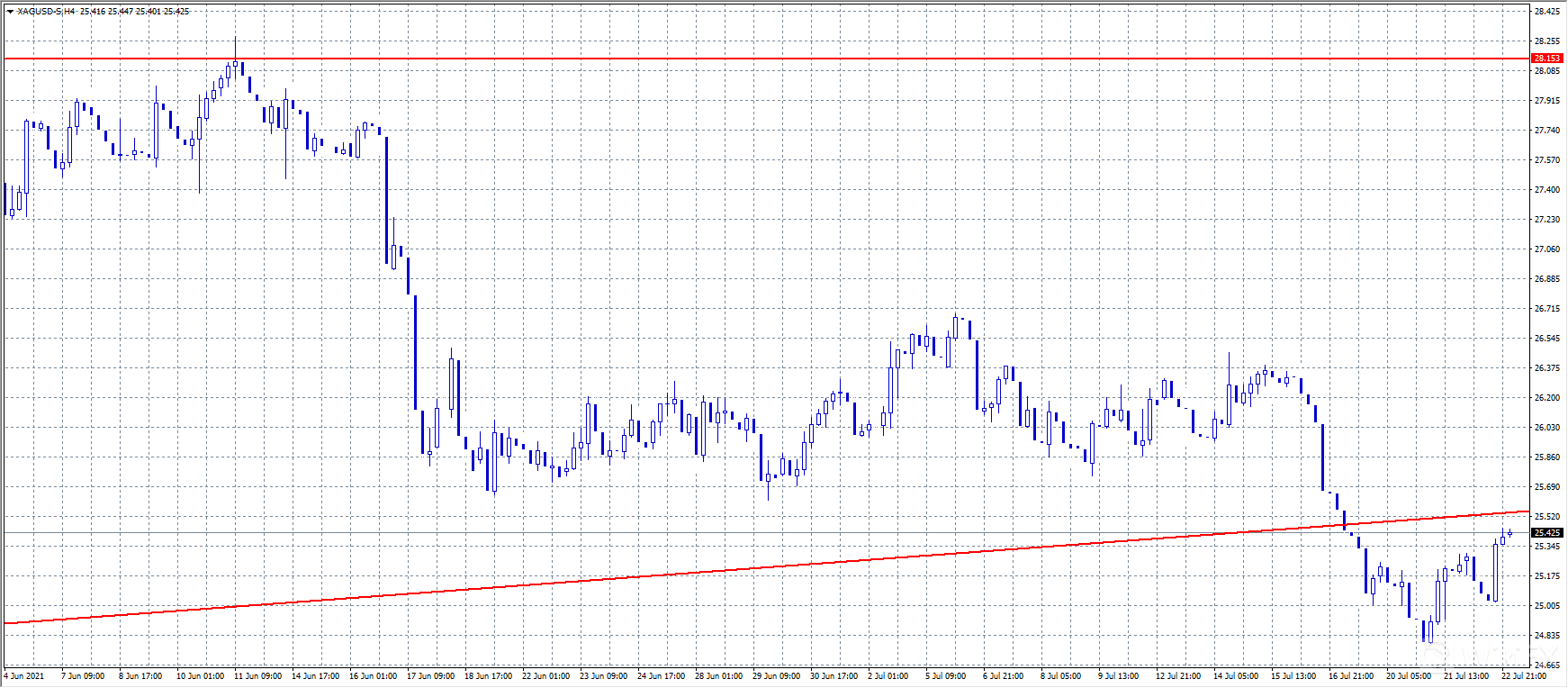This screenshot has height=688, width=1568.
Task: Click the 7 Jun 09:00 time label
Action: 83,676
